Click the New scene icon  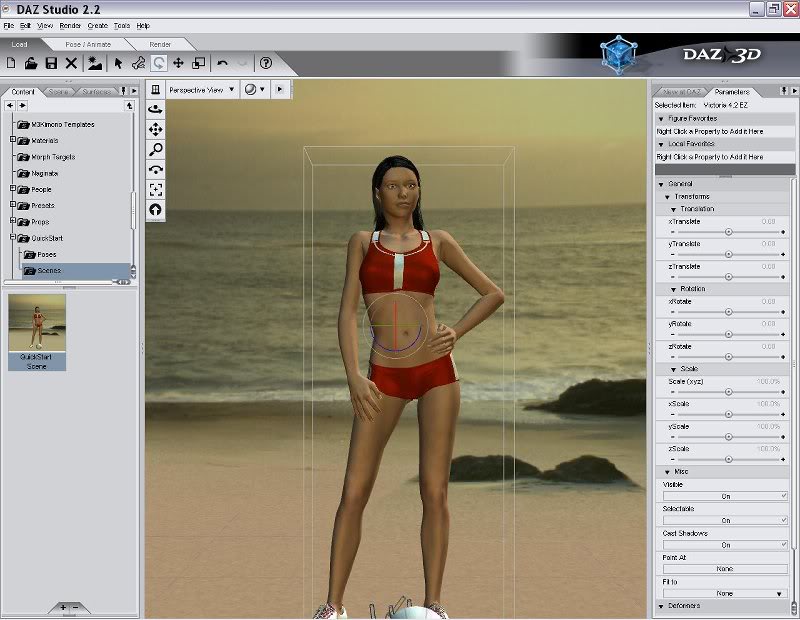[x=11, y=63]
